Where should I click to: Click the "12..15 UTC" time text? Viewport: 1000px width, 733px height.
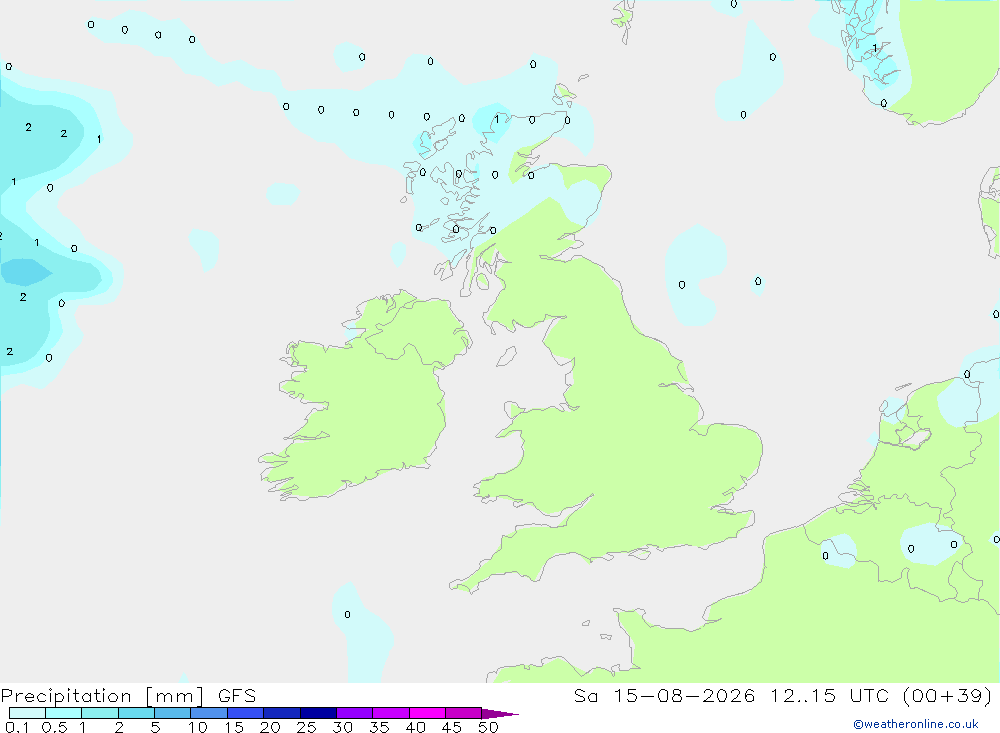click(x=828, y=696)
